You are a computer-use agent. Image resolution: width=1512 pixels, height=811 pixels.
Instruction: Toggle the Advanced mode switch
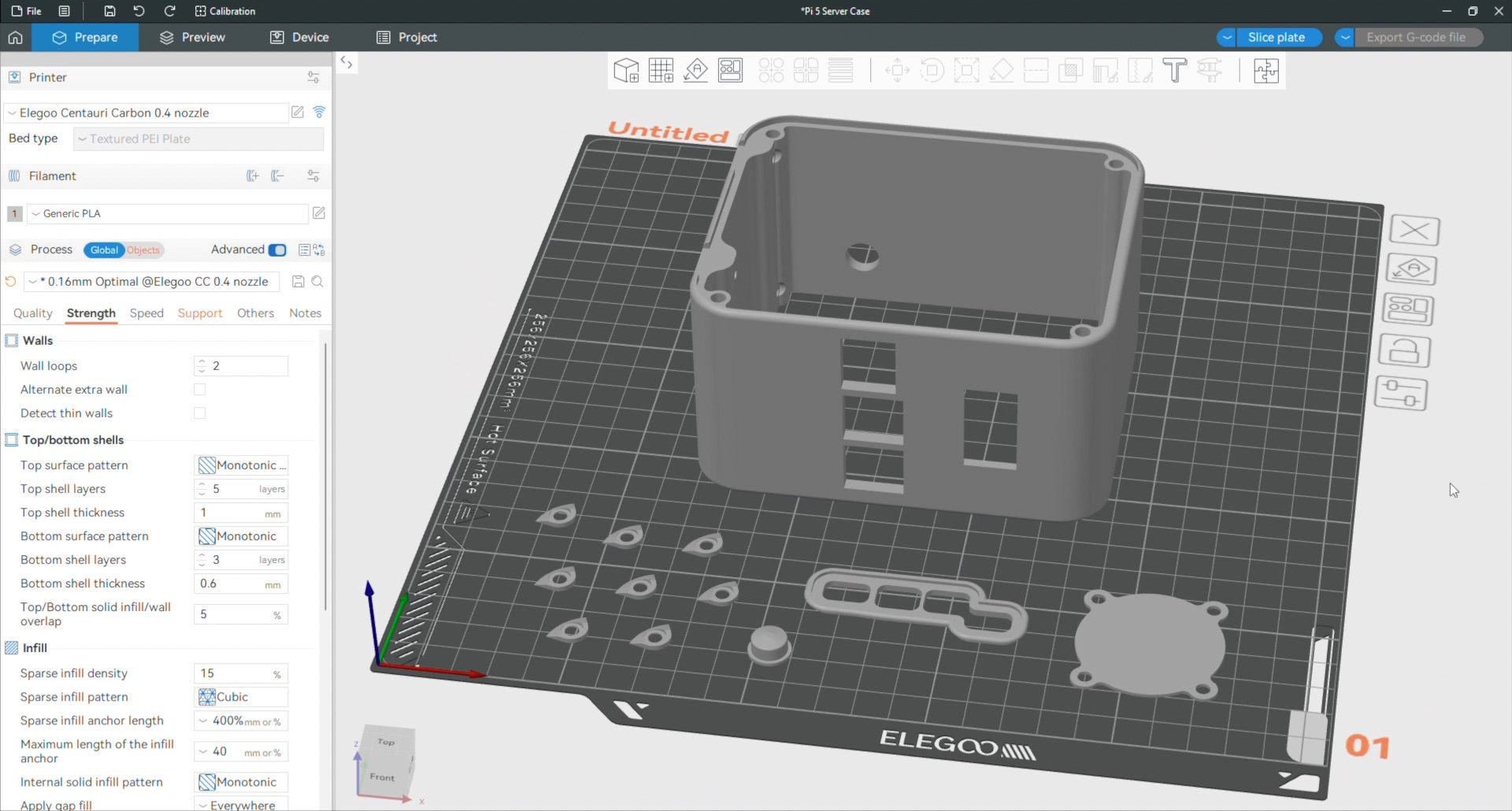[x=277, y=250]
